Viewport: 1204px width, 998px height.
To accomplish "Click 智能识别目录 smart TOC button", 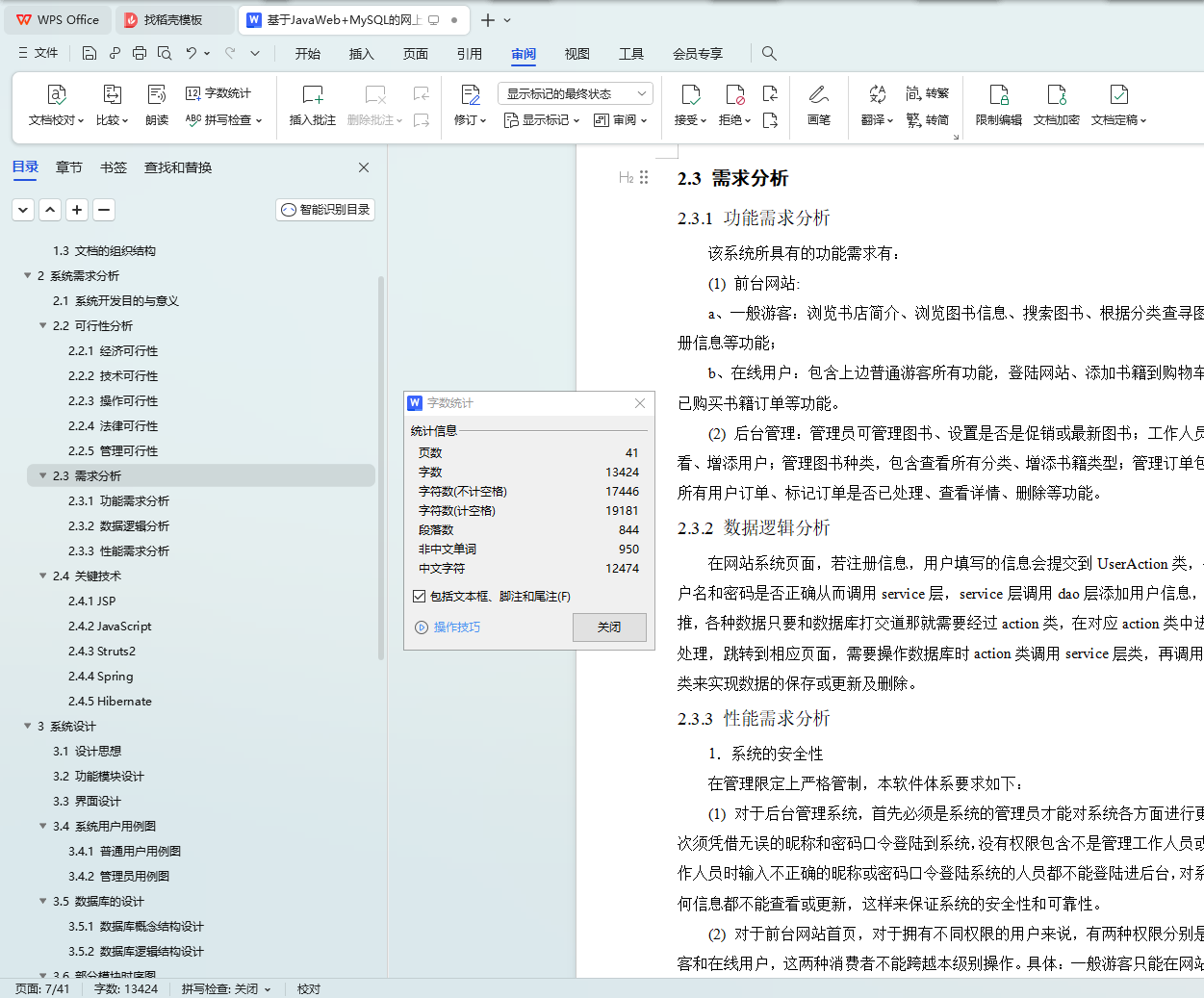I will click(x=325, y=210).
